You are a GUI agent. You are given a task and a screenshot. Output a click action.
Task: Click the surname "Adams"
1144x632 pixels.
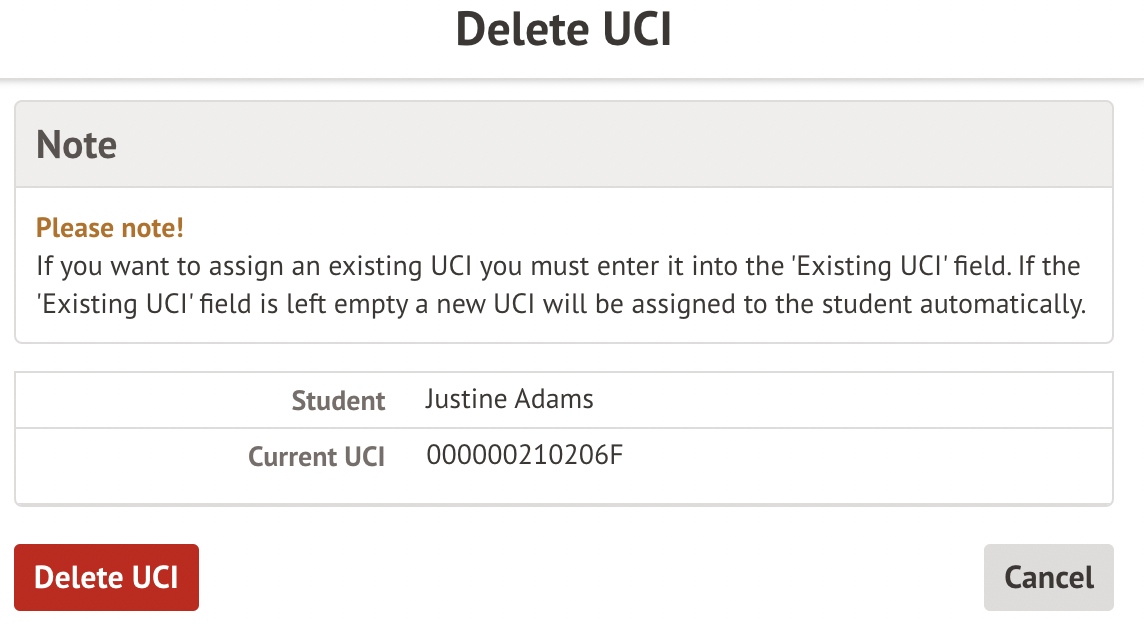click(553, 400)
